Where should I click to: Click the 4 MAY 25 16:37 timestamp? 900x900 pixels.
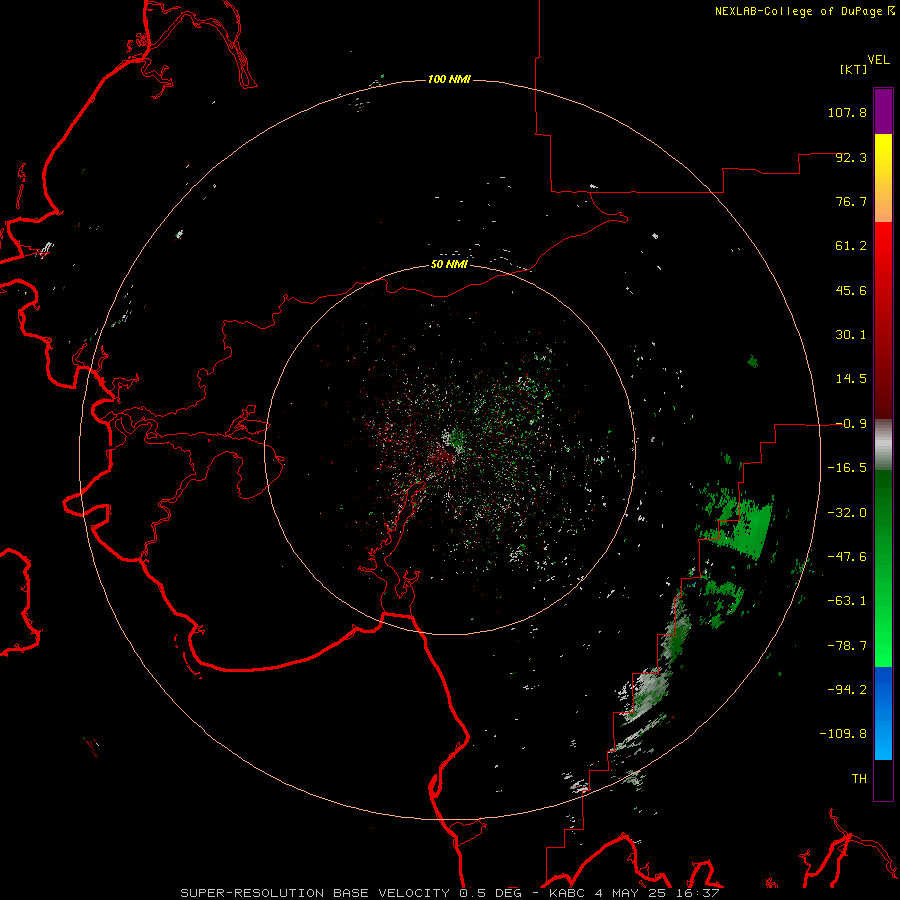pos(657,893)
